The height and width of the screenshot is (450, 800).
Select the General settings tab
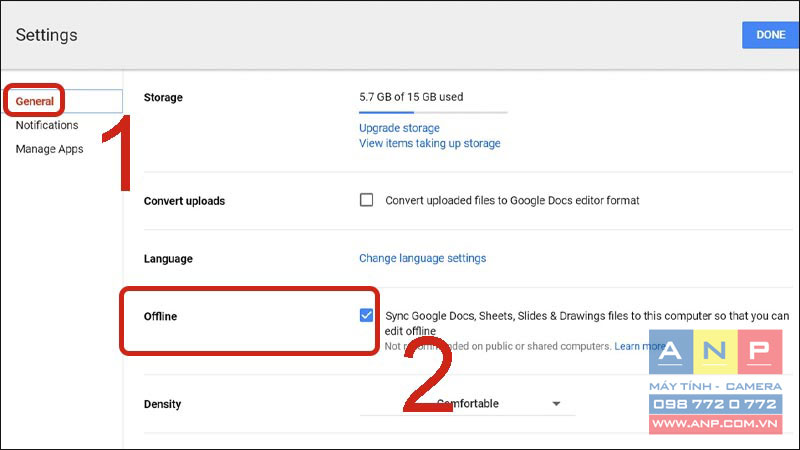click(34, 101)
